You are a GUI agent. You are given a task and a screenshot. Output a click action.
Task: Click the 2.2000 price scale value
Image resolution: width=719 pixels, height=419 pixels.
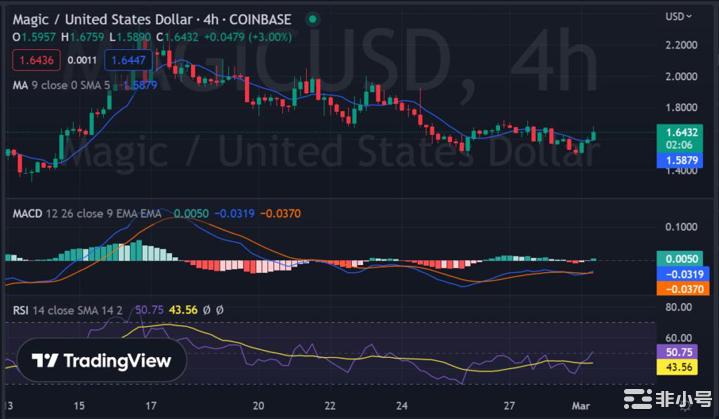pos(681,45)
